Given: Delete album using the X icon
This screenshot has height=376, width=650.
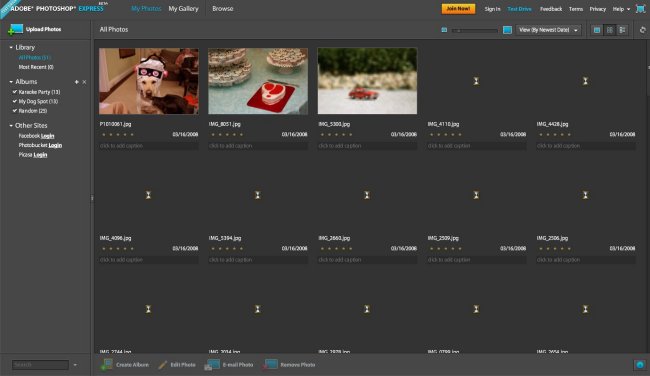Looking at the screenshot, I should tap(84, 82).
